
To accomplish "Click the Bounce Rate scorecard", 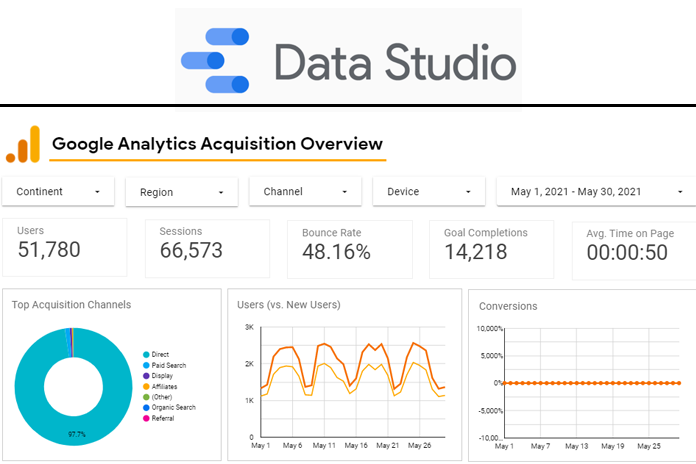I will coord(349,245).
